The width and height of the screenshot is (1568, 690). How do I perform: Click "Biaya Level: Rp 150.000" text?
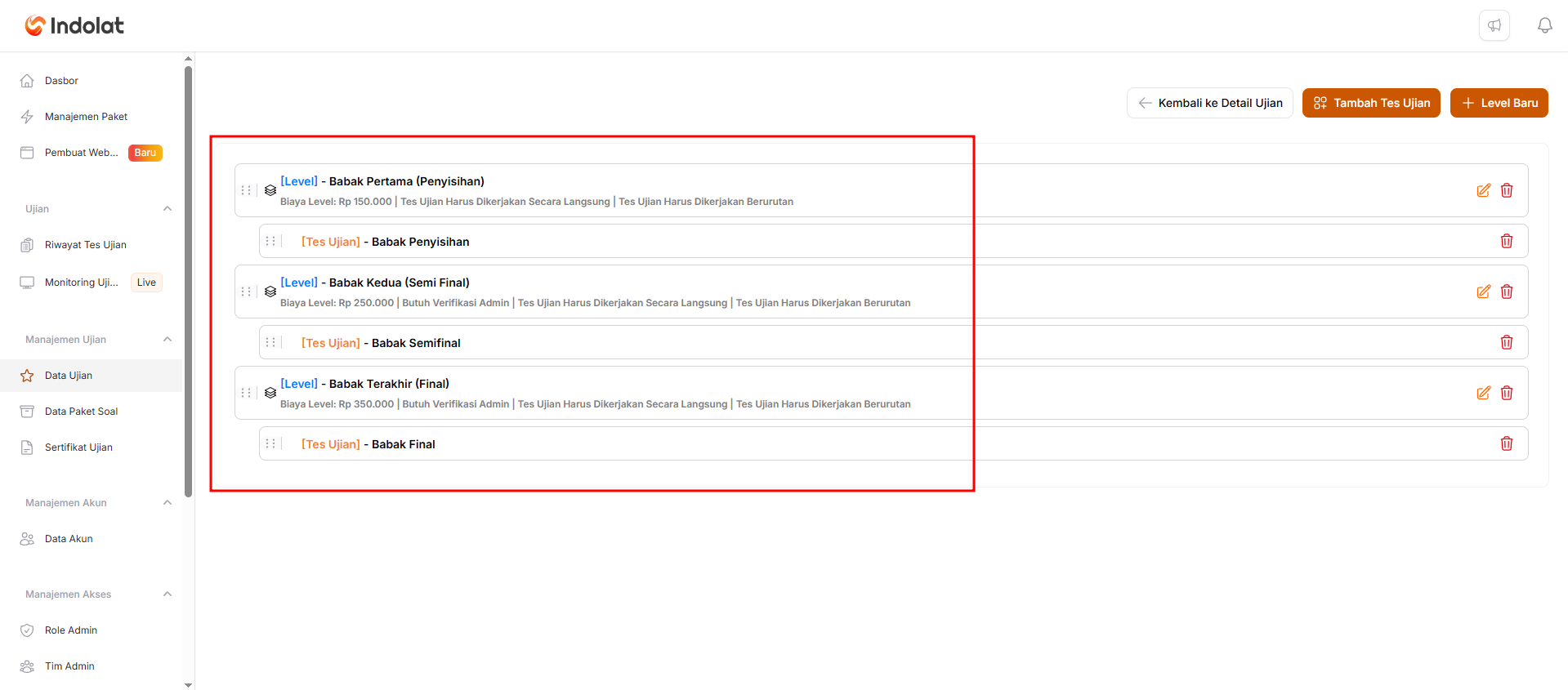(336, 202)
